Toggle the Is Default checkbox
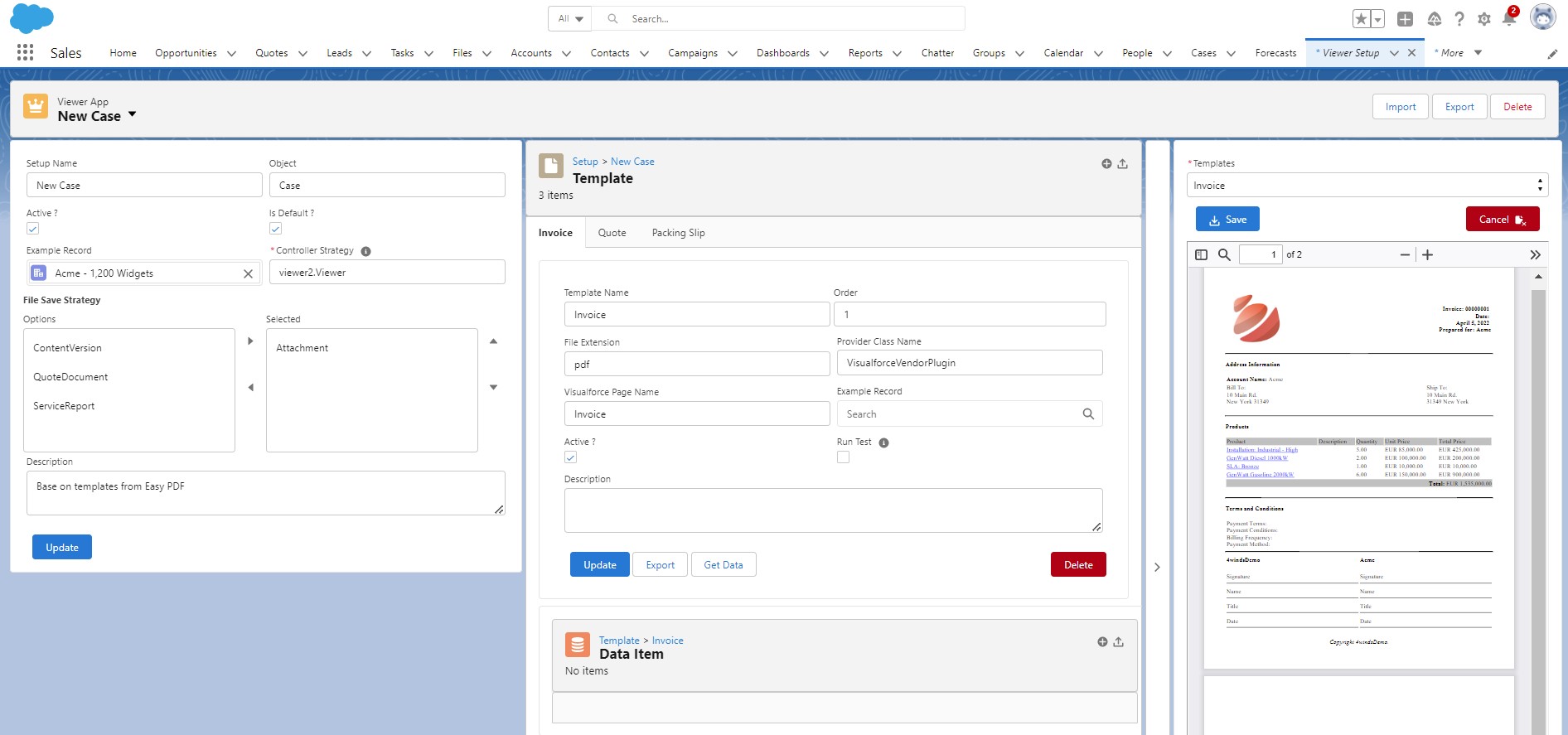1568x735 pixels. [x=276, y=229]
